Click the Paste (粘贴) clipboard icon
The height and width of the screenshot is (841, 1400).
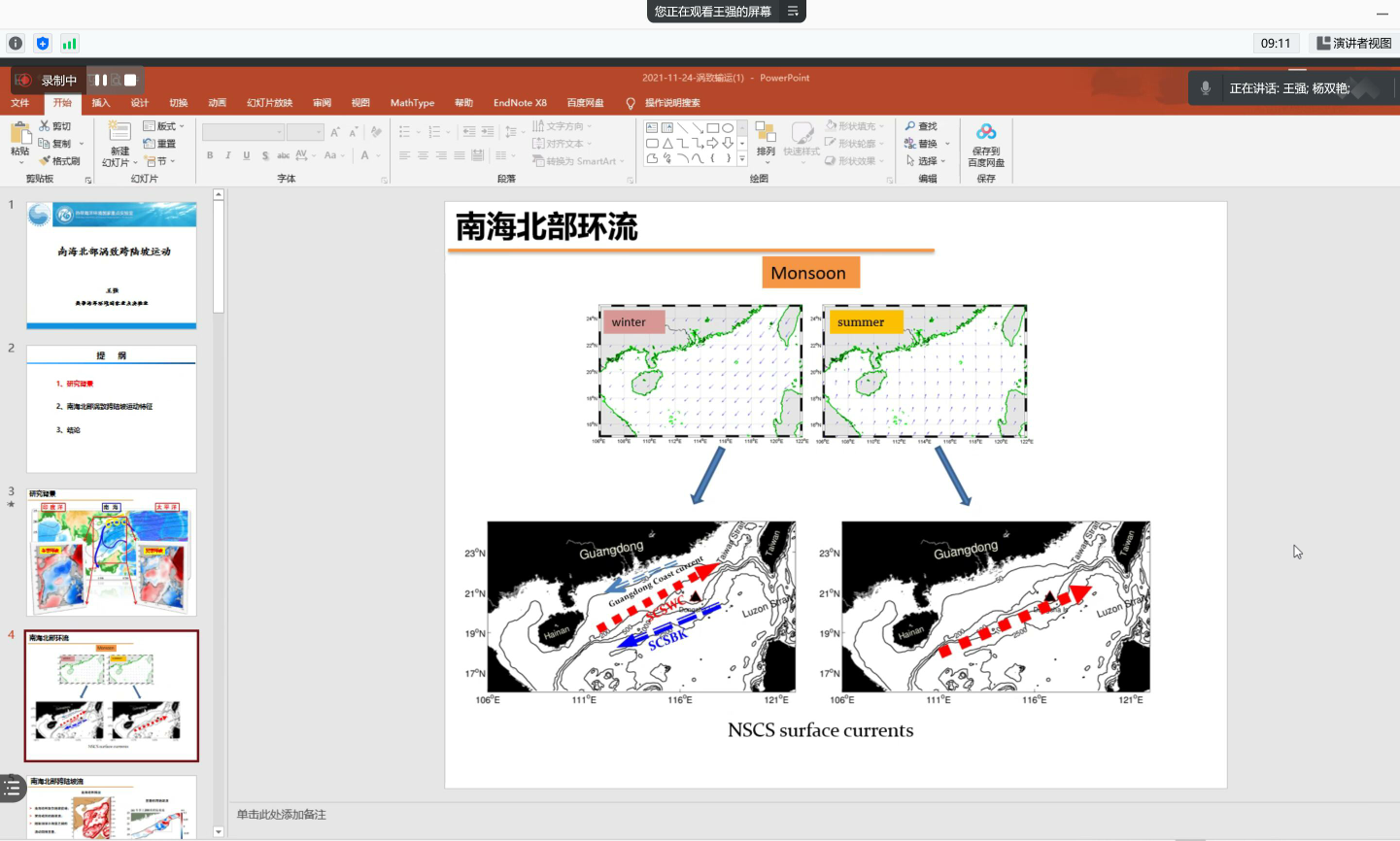coord(19,134)
